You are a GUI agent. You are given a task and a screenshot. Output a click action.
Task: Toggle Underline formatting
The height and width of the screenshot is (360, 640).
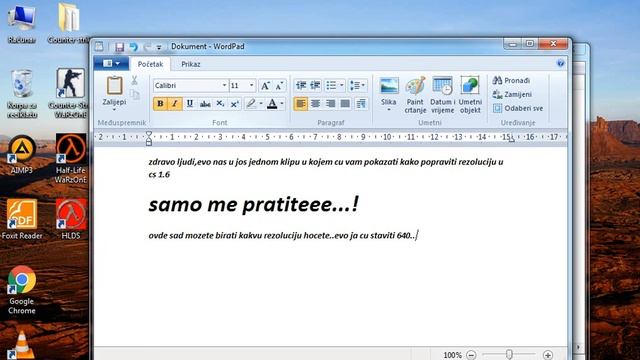[189, 104]
